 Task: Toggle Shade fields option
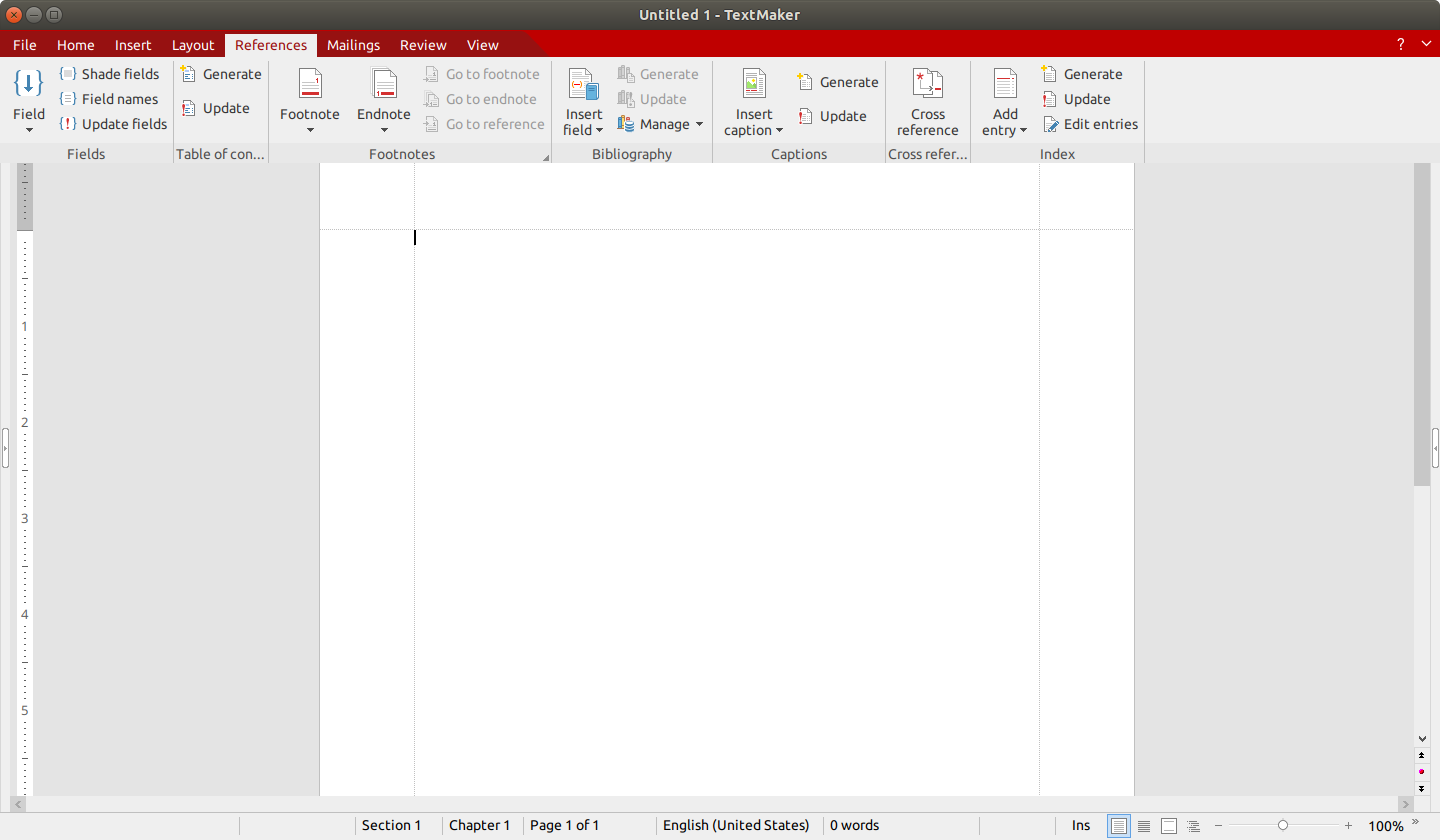tap(110, 74)
